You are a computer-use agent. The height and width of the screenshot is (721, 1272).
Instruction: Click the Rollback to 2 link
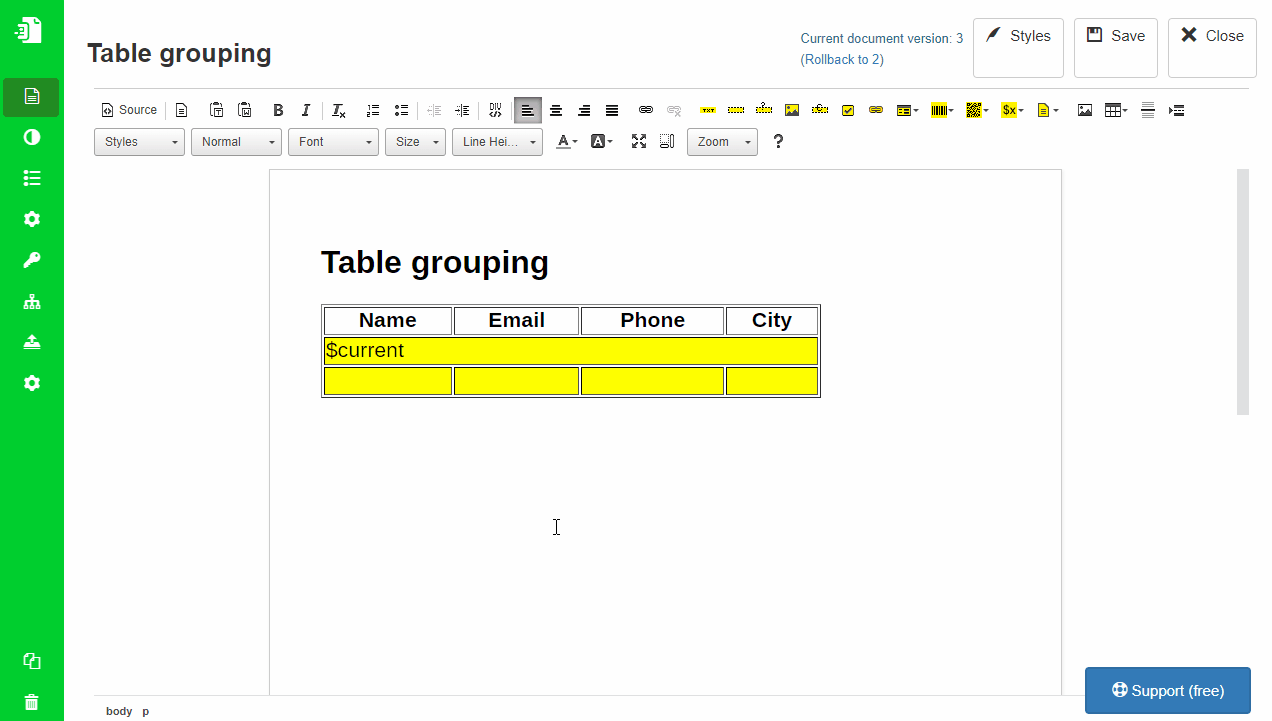point(842,59)
